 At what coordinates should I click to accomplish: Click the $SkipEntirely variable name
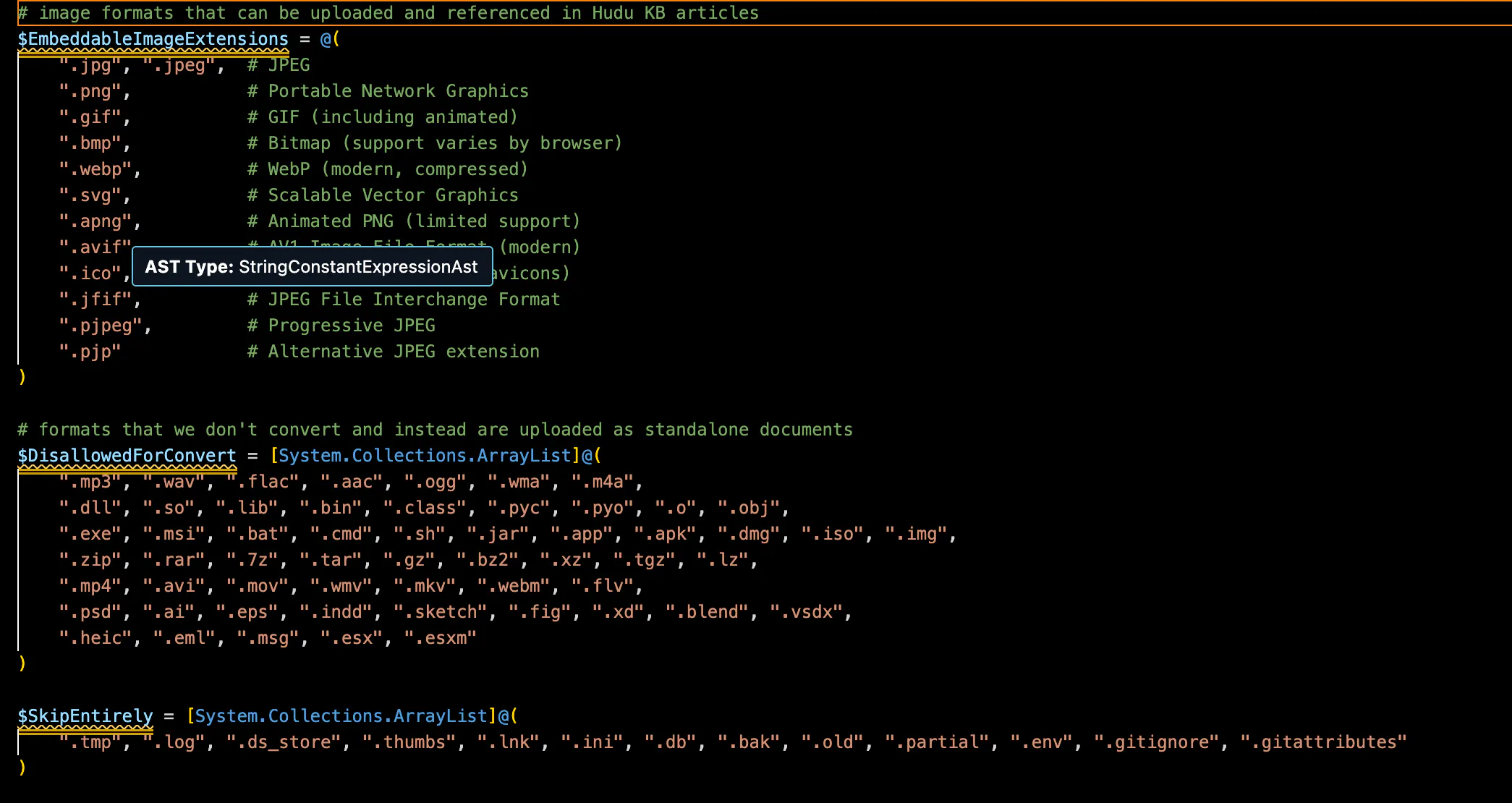tap(85, 716)
